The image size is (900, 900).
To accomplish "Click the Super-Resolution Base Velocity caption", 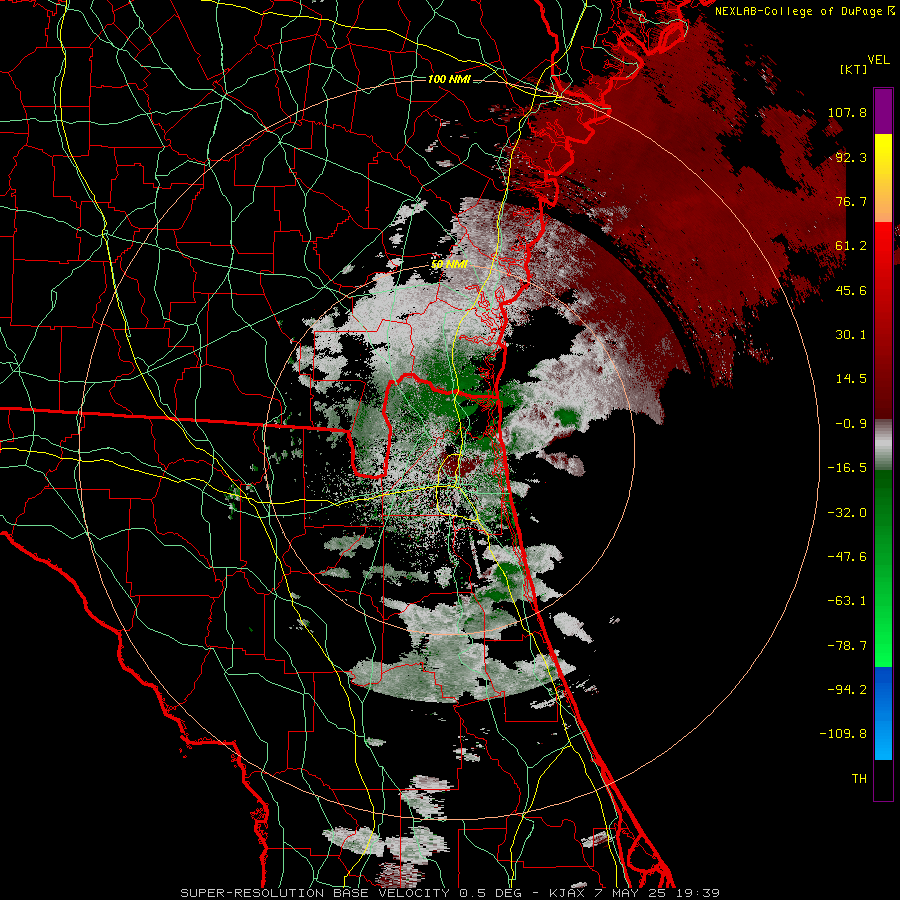I will coord(449,893).
